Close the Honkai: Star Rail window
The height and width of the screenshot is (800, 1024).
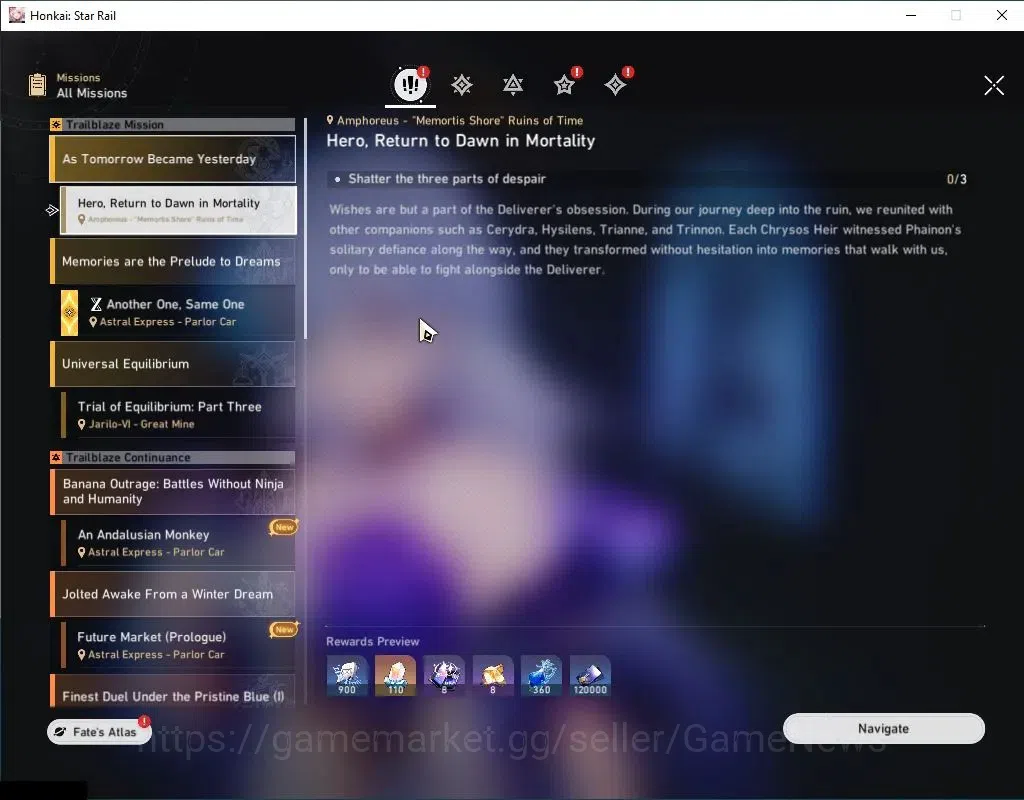click(x=1001, y=15)
